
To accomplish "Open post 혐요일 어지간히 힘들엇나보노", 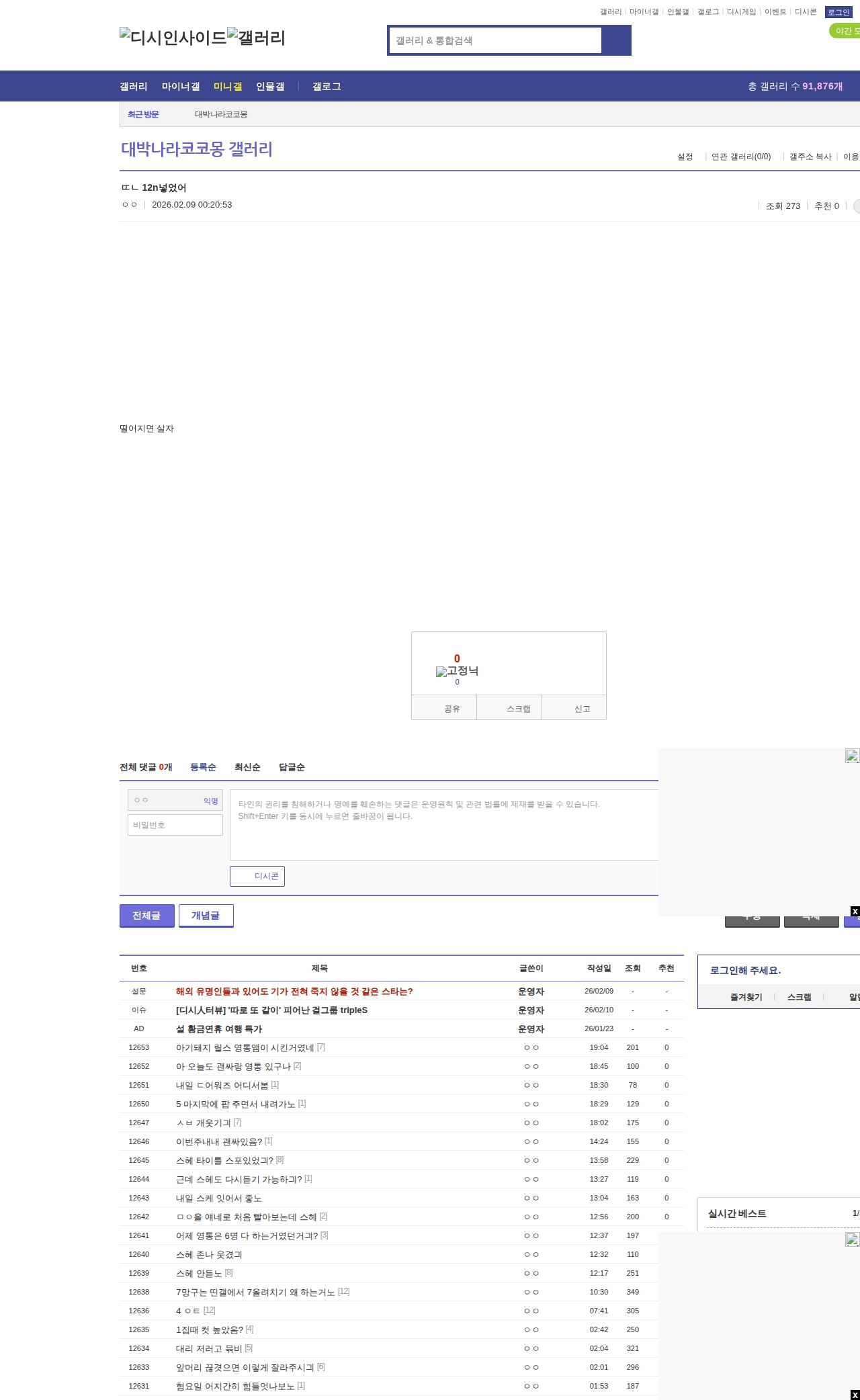I will coord(235,1386).
